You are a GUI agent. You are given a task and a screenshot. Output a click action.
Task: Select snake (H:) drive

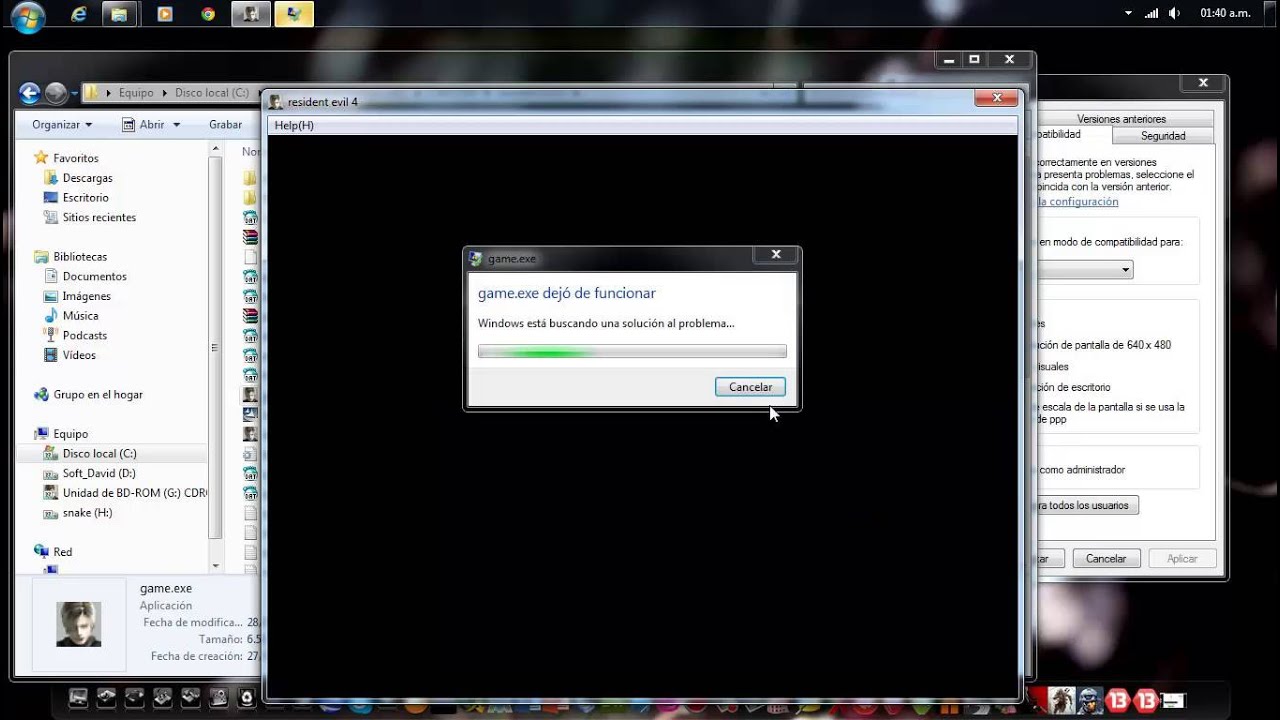coord(87,512)
